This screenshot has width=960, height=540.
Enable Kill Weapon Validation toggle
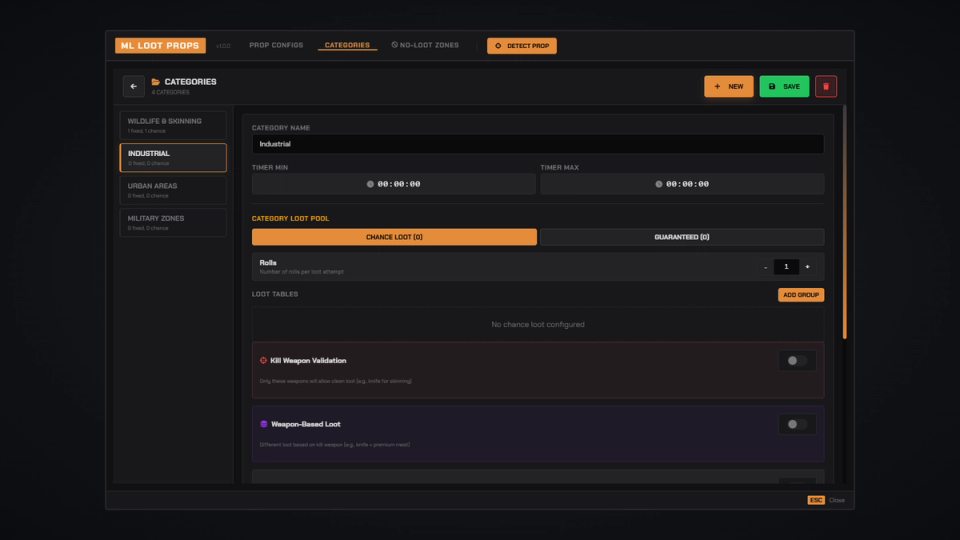797,361
